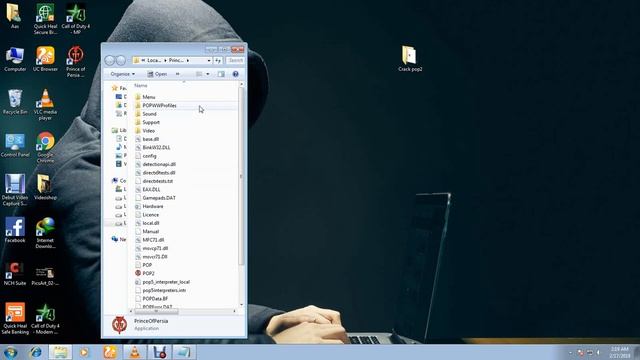Image resolution: width=640 pixels, height=360 pixels.
Task: Select the Prince of Persia desktop shortcut
Action: tap(76, 61)
